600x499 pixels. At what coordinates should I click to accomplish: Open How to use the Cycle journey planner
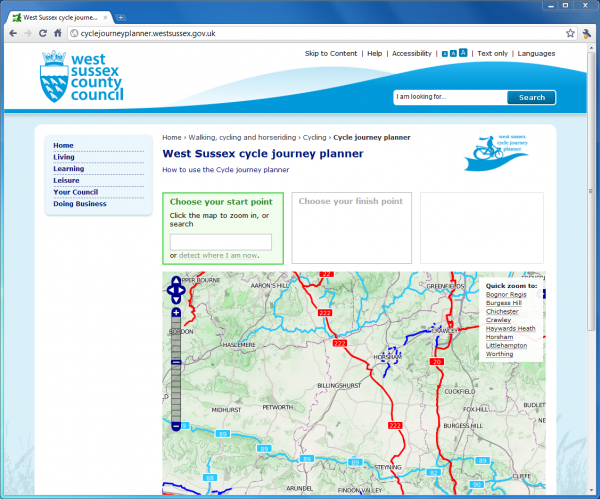point(226,170)
